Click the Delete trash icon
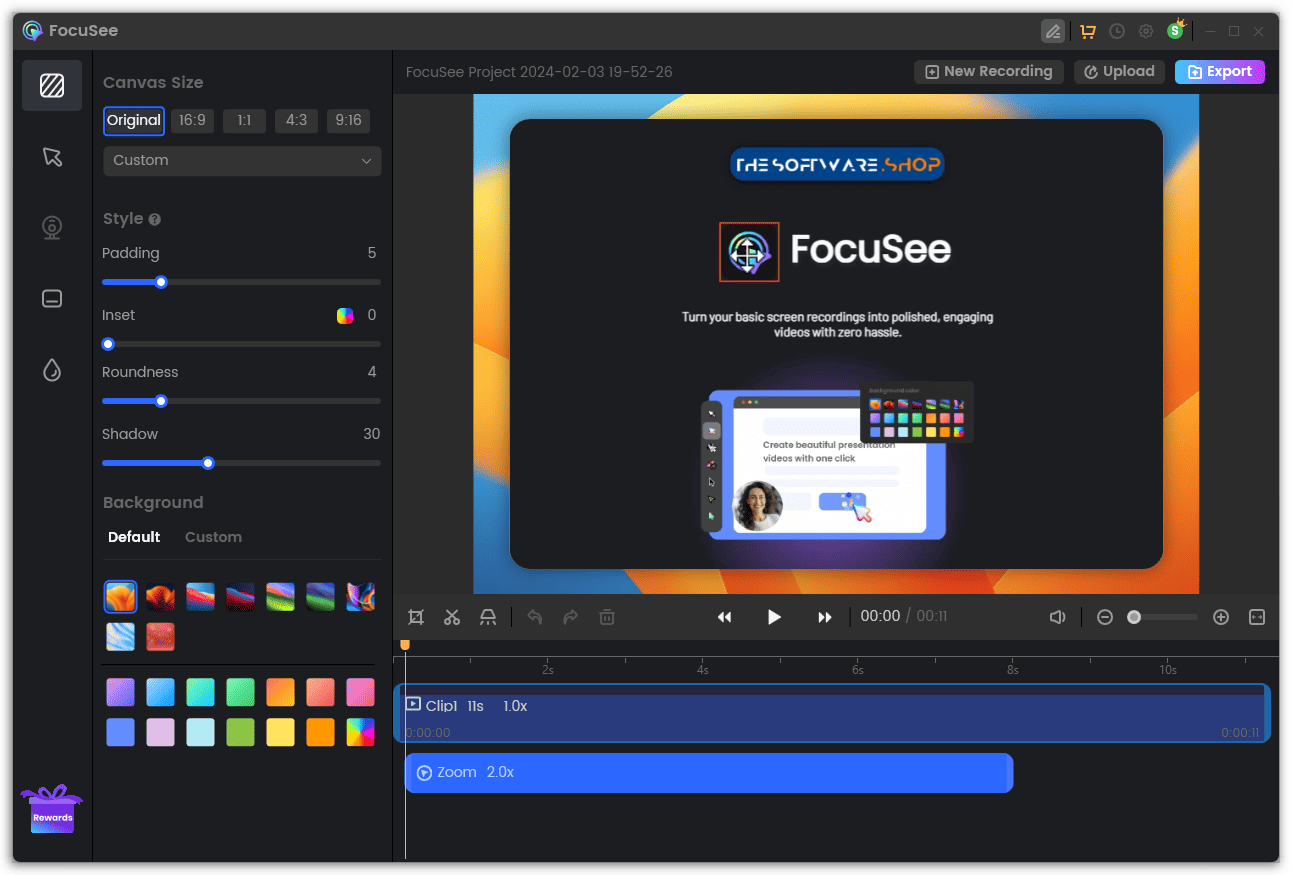 [x=607, y=617]
